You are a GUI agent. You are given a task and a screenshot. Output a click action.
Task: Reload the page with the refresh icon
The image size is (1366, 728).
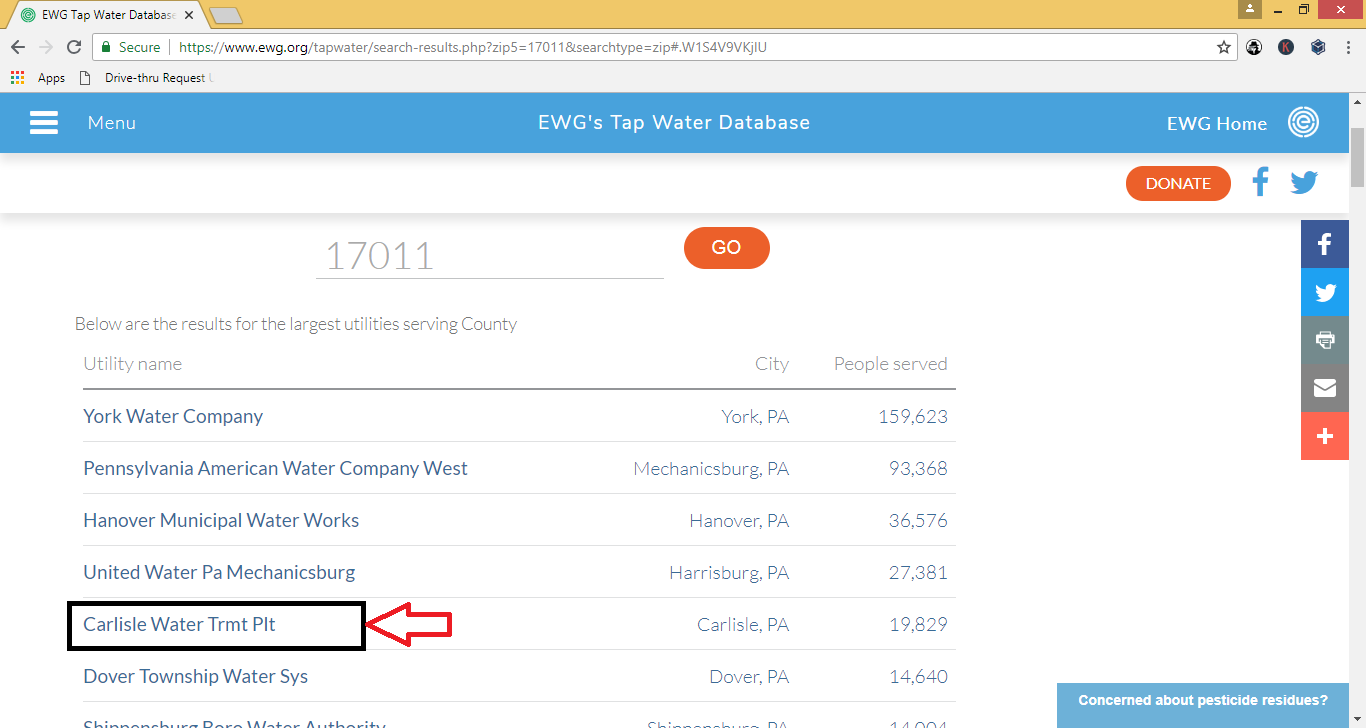[74, 47]
